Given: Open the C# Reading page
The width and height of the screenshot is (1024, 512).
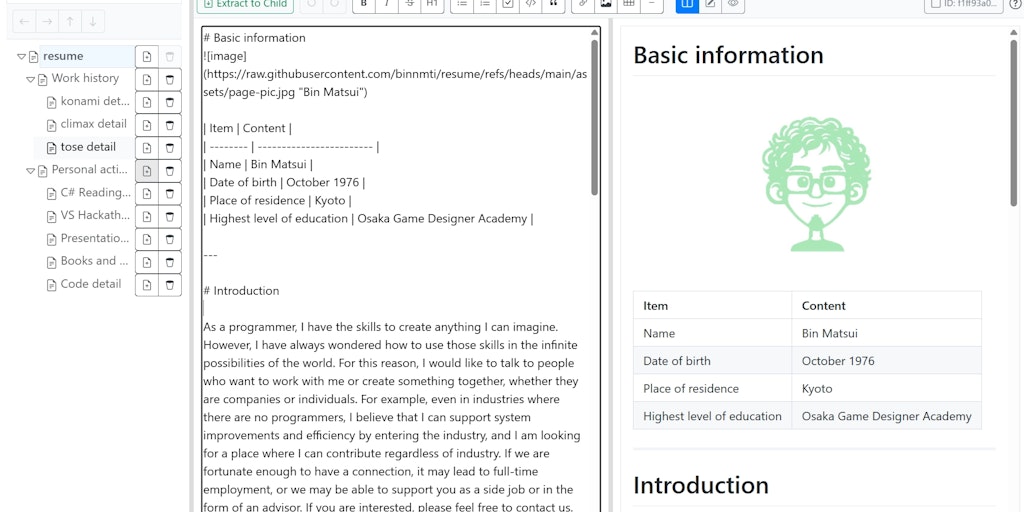Looking at the screenshot, I should click(95, 193).
